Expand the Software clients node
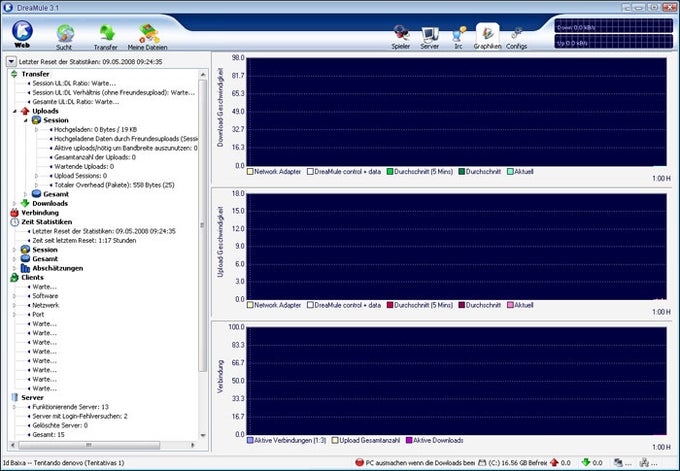This screenshot has width=680, height=471. (14, 296)
